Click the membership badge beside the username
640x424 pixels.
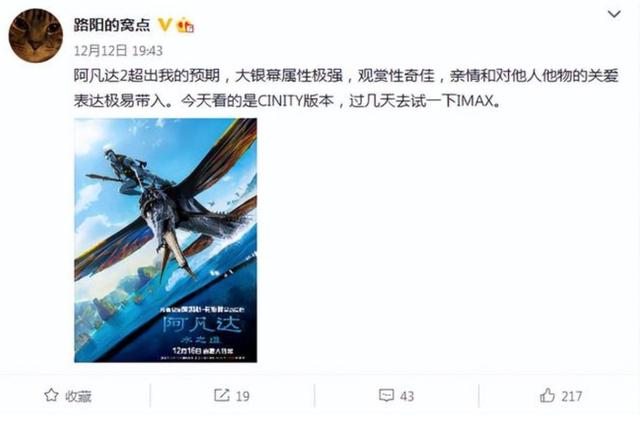[x=185, y=25]
